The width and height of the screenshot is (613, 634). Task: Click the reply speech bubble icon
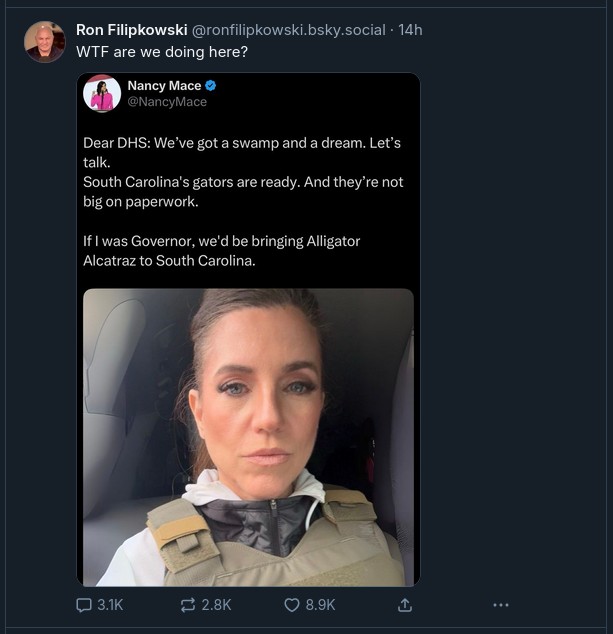coord(84,605)
